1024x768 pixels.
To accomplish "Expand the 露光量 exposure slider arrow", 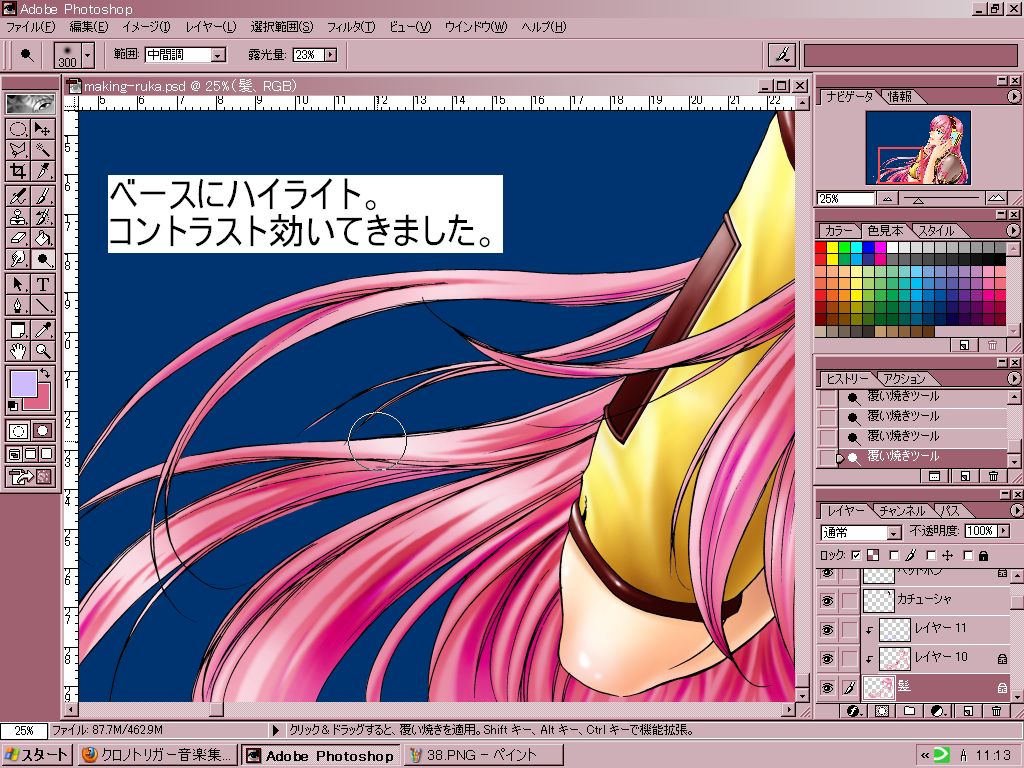I will 330,55.
